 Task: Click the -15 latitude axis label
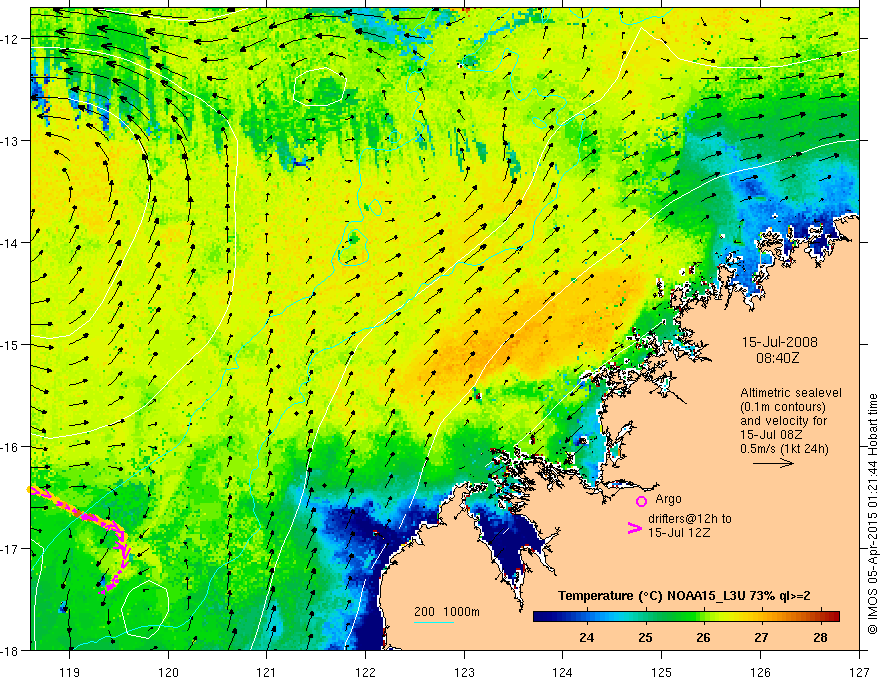(11, 345)
